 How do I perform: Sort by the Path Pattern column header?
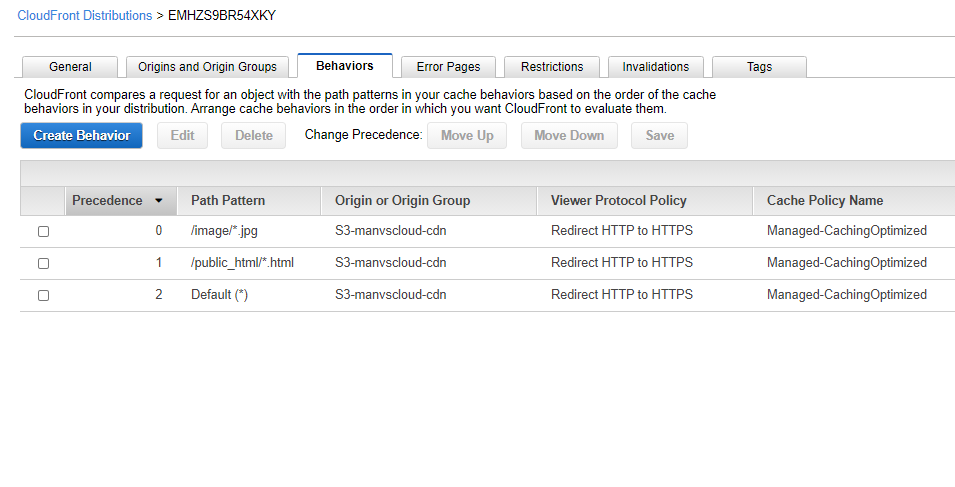[x=228, y=201]
